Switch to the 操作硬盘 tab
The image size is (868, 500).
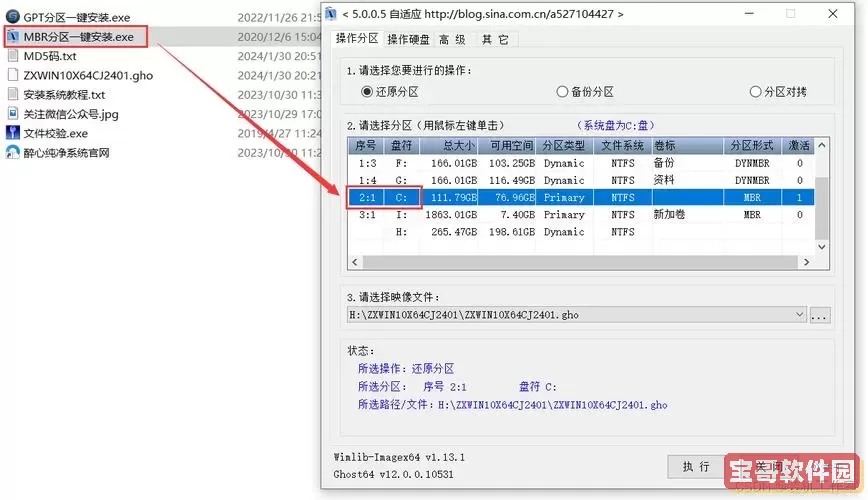click(408, 39)
